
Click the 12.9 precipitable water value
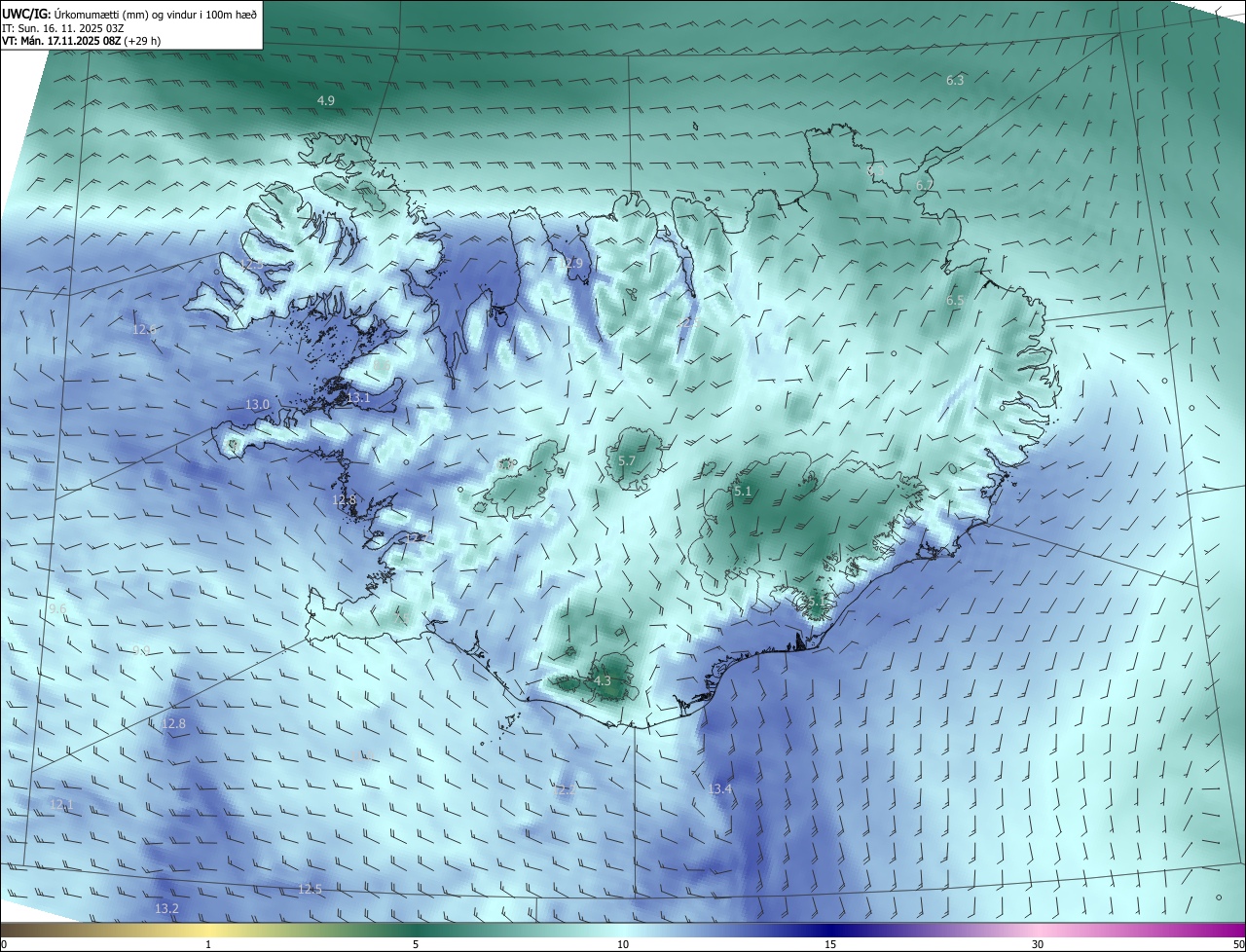[569, 264]
